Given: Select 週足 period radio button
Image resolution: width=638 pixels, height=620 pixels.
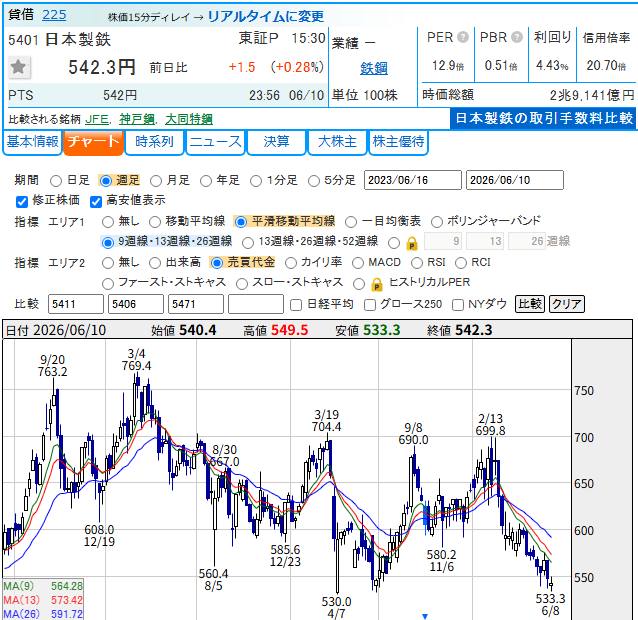Looking at the screenshot, I should coord(106,181).
